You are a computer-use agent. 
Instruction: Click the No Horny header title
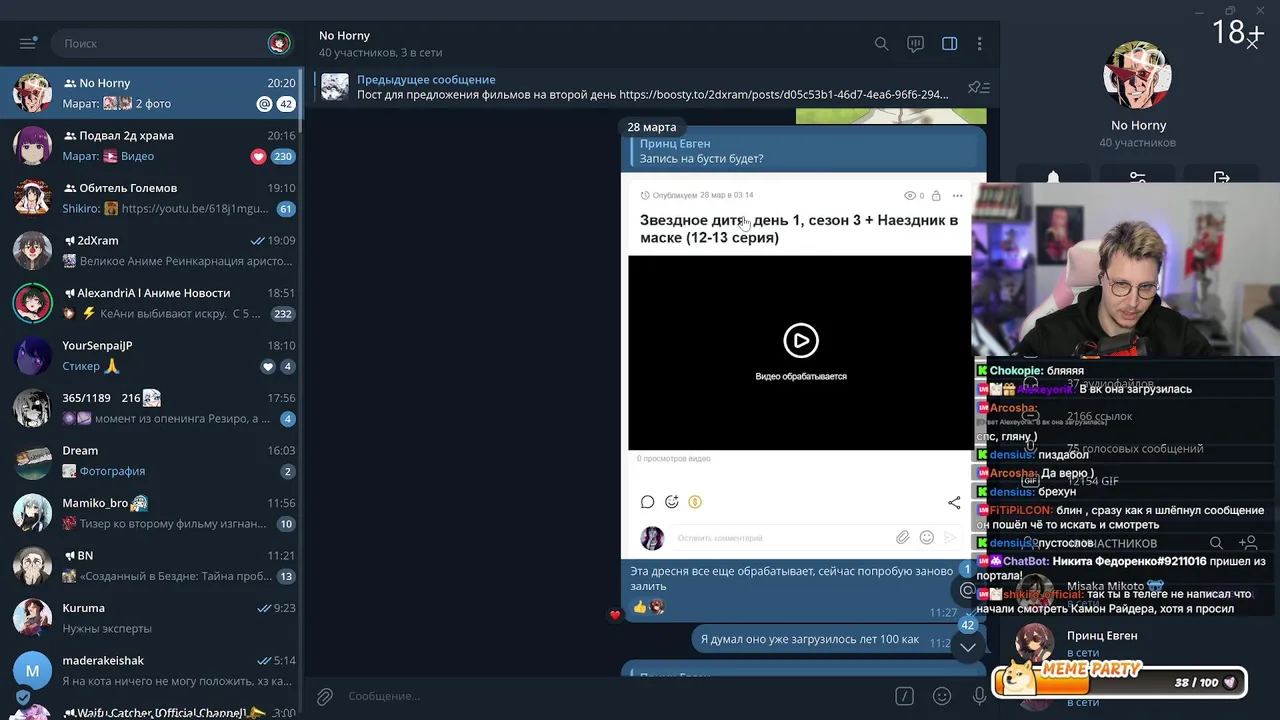tap(344, 35)
